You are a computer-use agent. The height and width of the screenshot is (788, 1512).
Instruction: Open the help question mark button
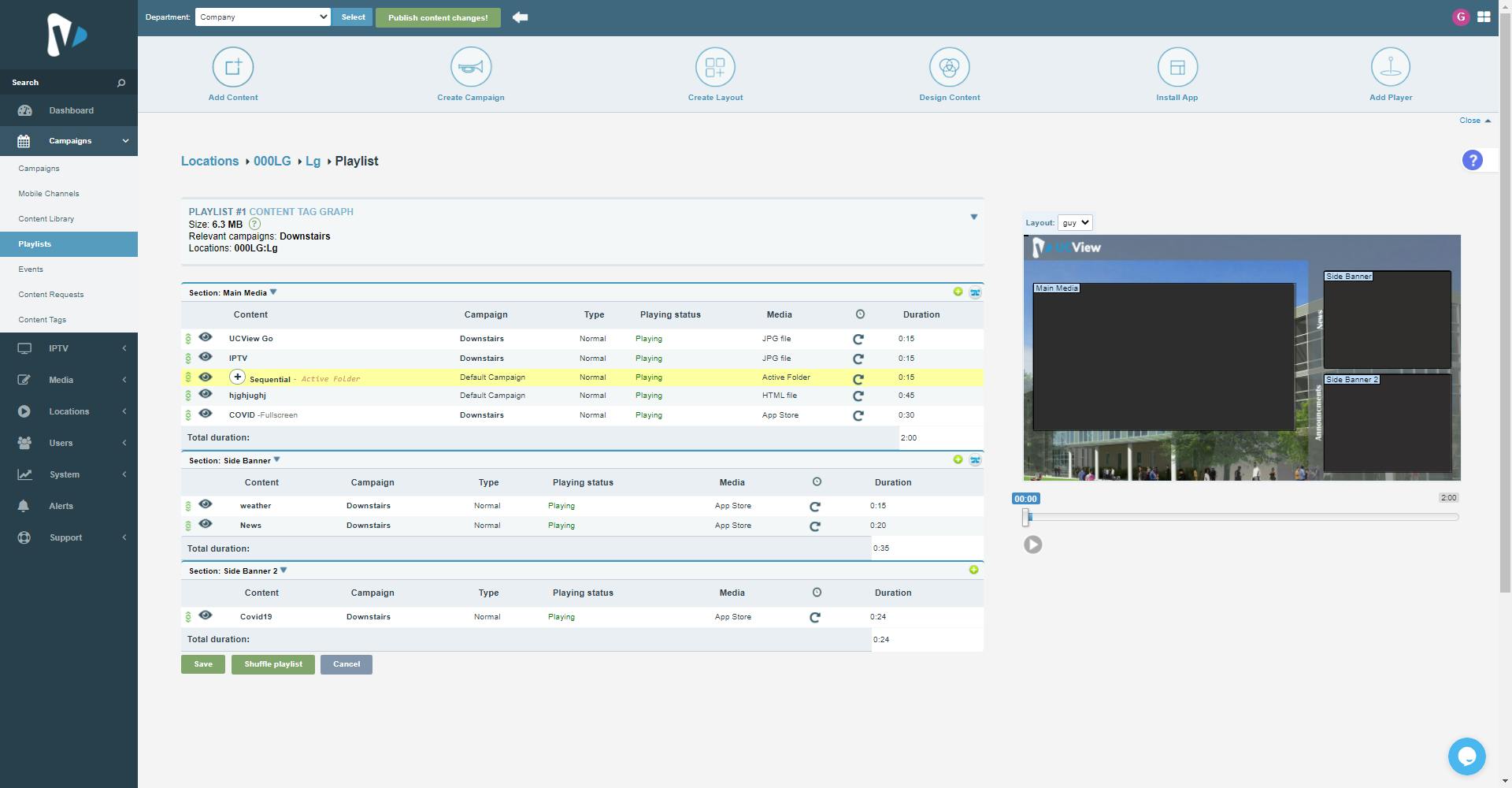(x=1472, y=160)
